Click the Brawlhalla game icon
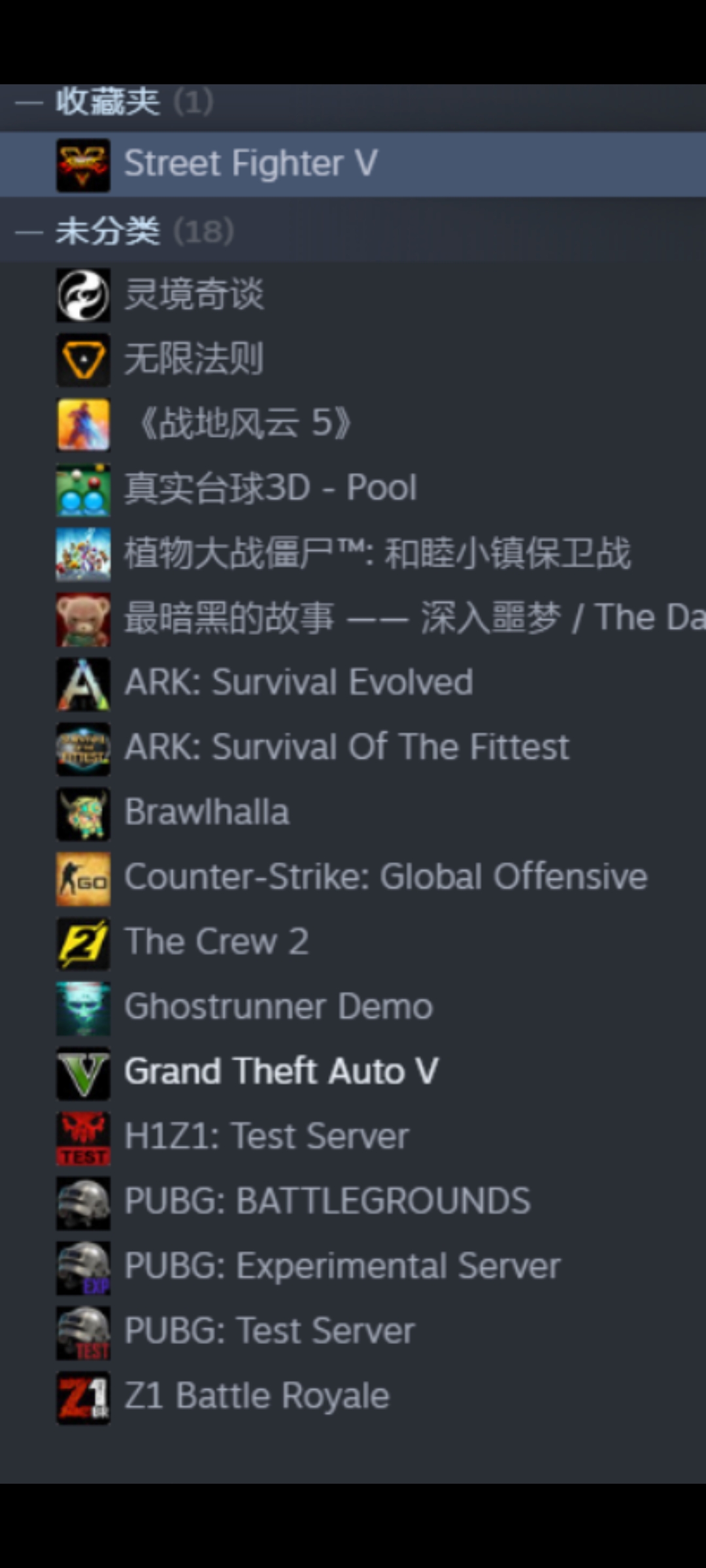The width and height of the screenshot is (706, 1568). pyautogui.click(x=83, y=813)
